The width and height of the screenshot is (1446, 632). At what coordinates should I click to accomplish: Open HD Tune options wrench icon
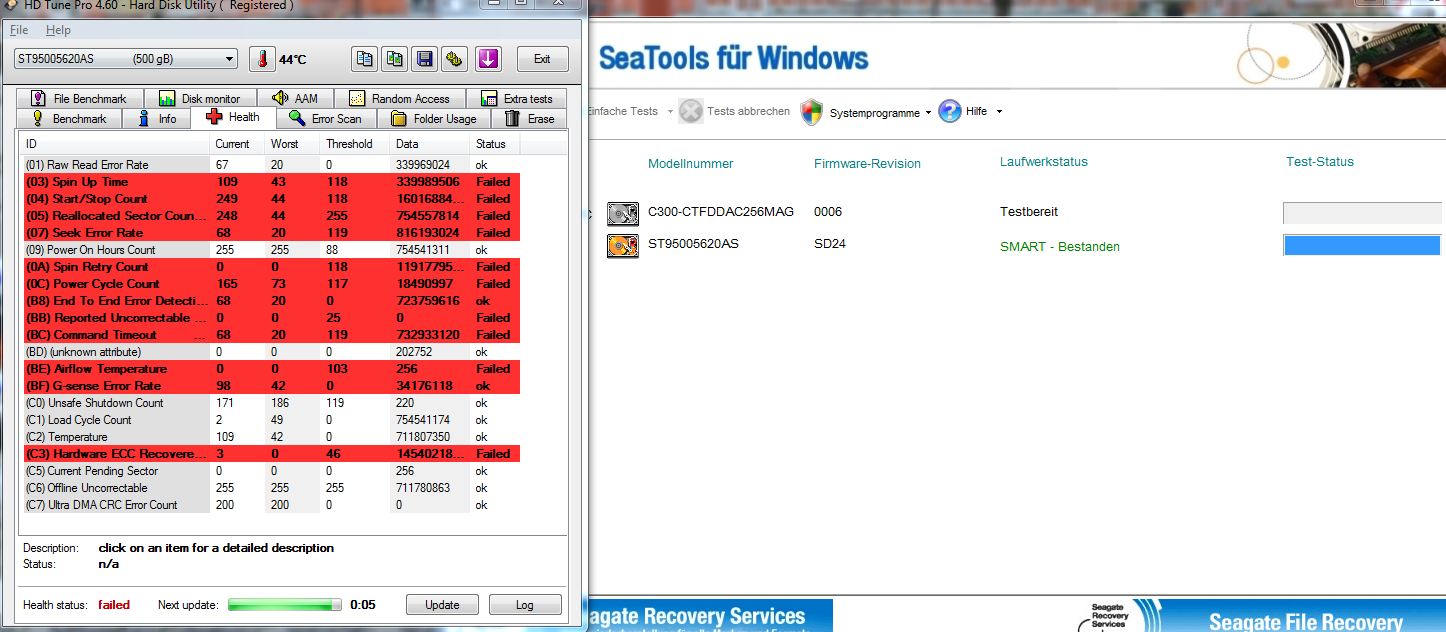[455, 59]
